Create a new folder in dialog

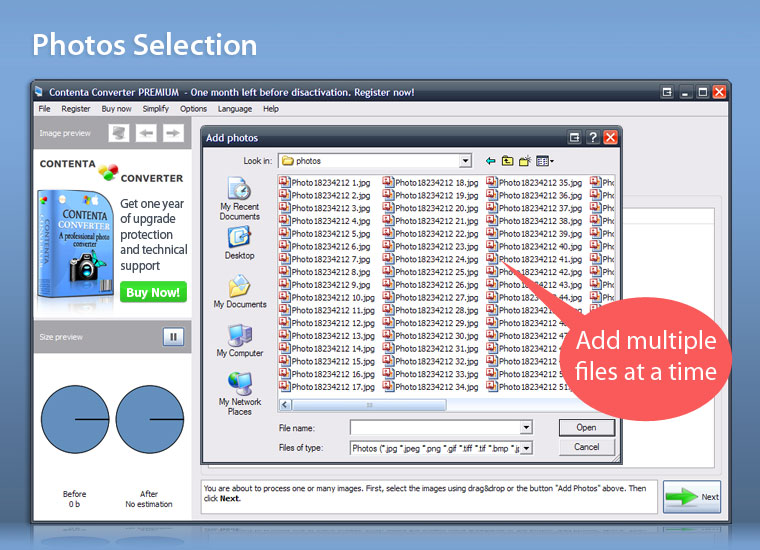(525, 161)
